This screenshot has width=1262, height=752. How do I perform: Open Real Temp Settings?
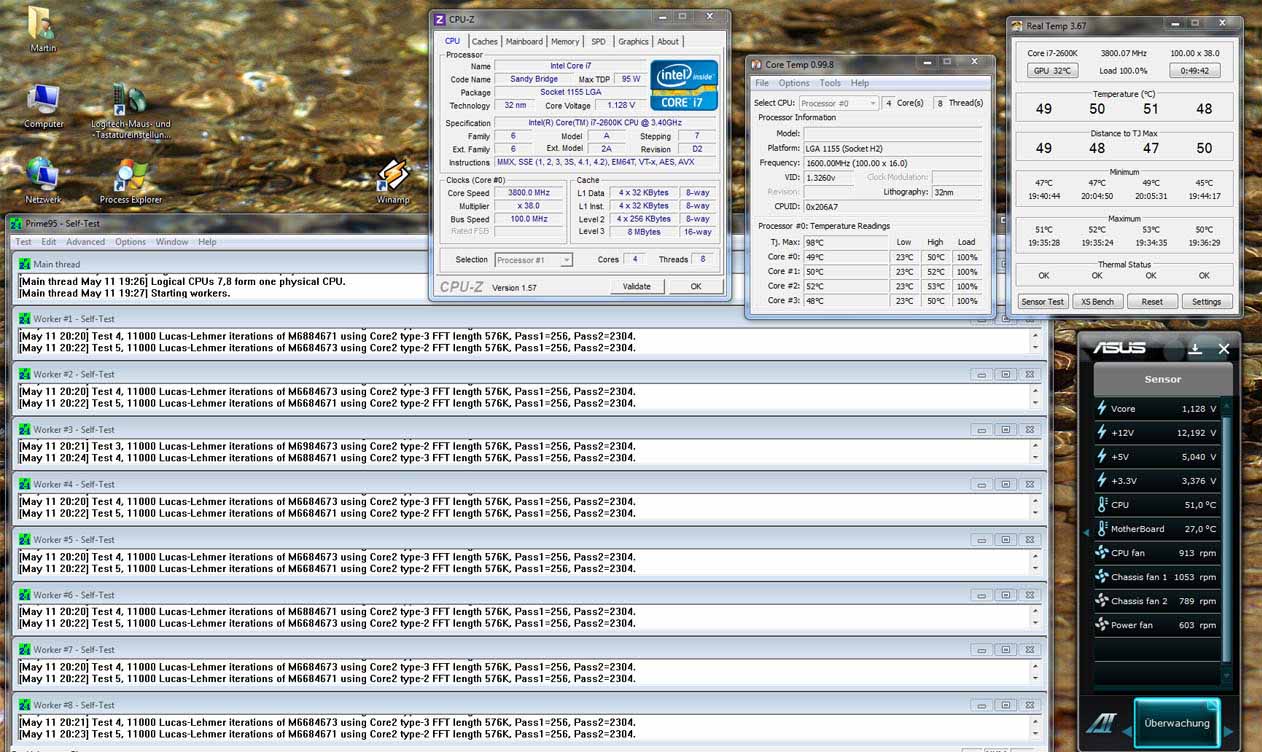coord(1206,301)
